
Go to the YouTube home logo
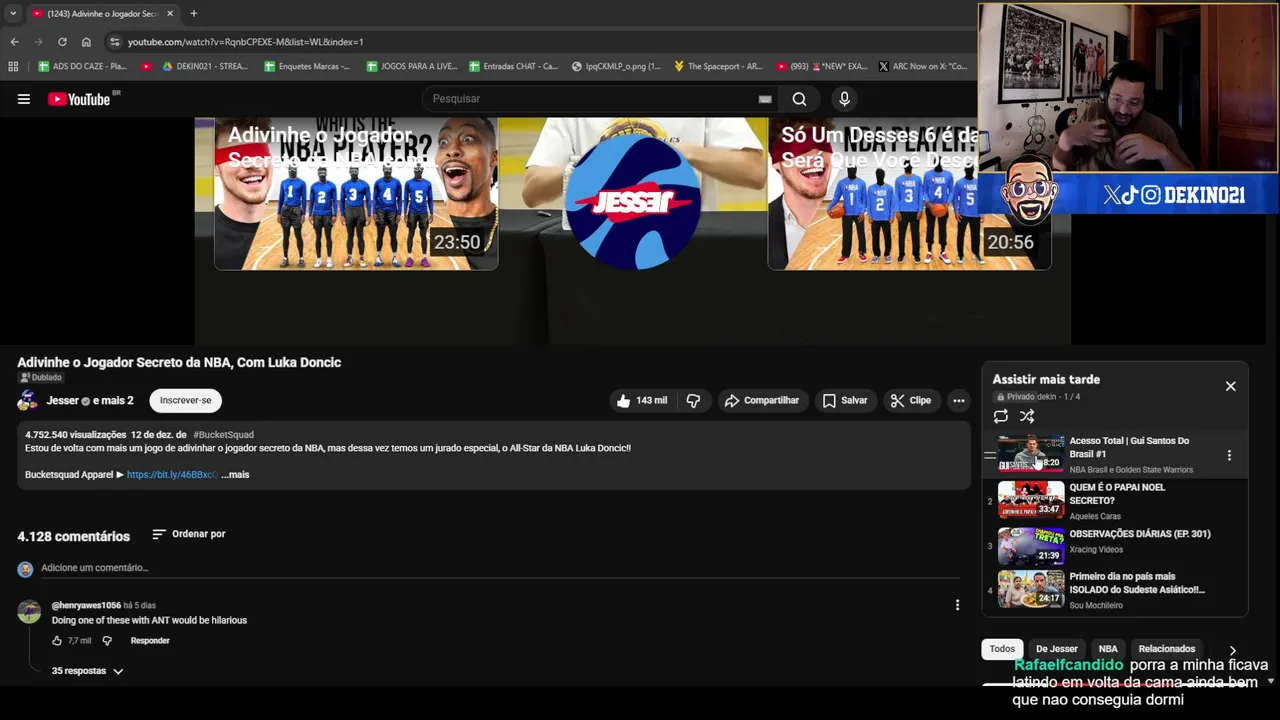[79, 99]
